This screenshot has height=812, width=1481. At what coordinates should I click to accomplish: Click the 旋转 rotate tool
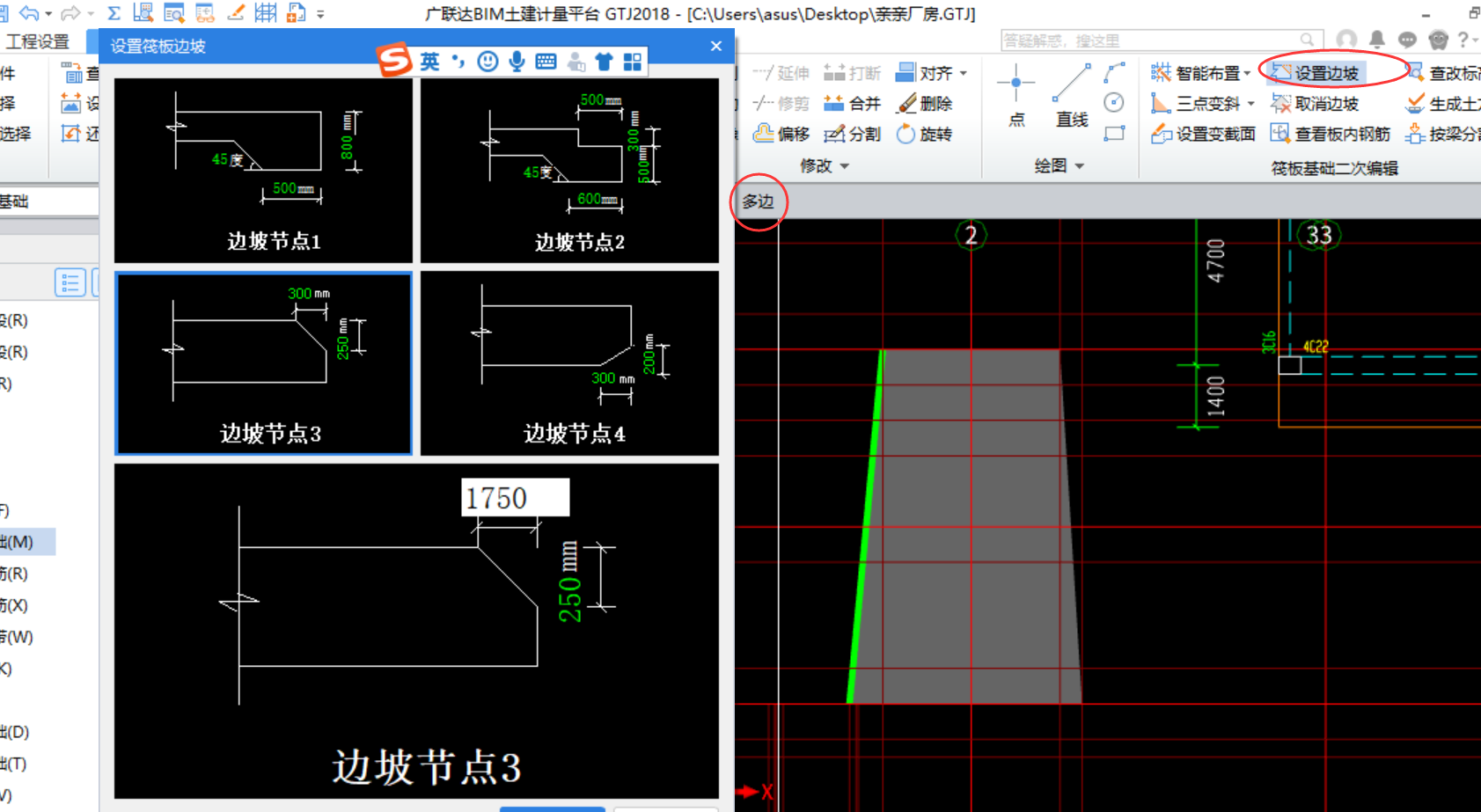pyautogui.click(x=925, y=134)
